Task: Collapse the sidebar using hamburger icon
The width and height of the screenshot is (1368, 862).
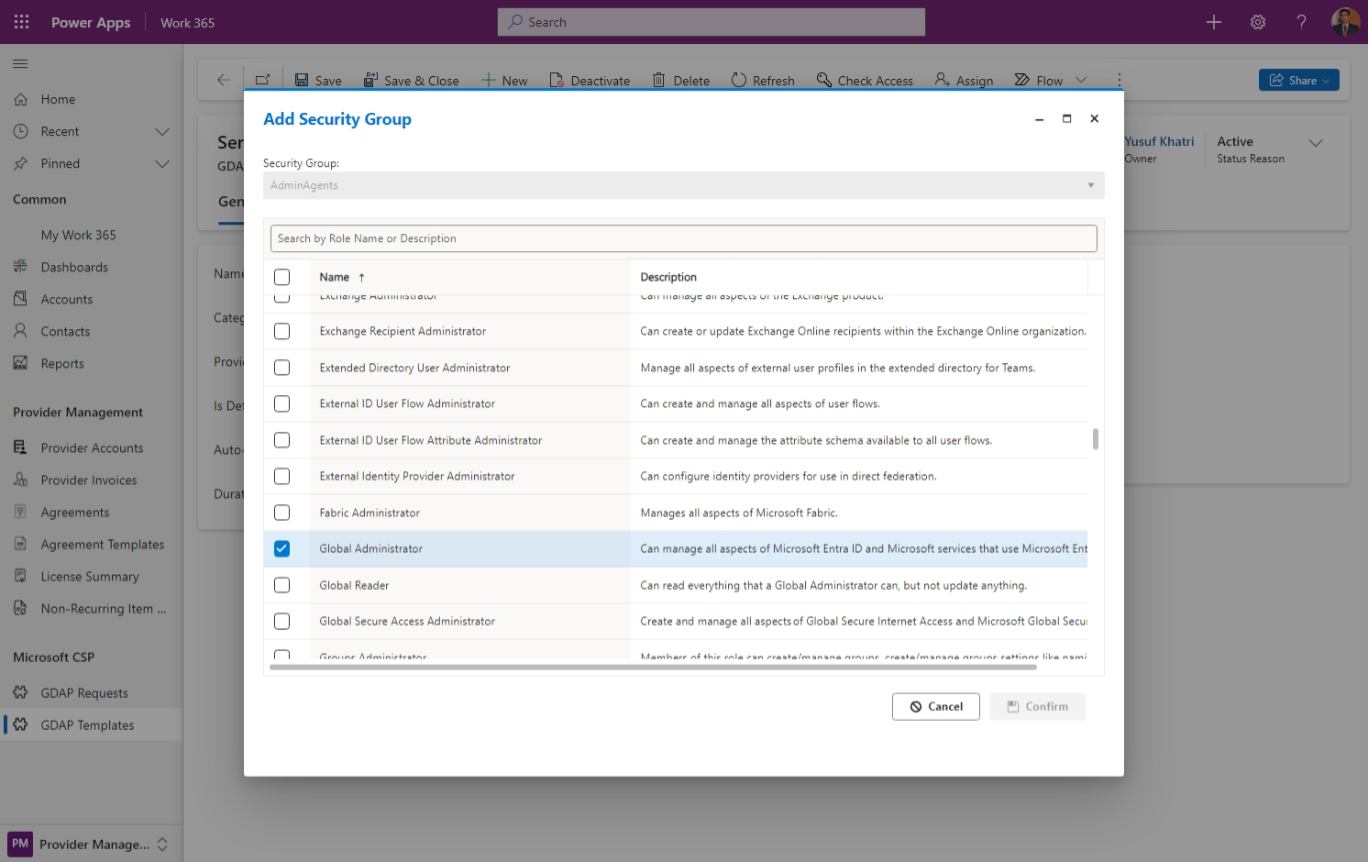Action: coord(20,64)
